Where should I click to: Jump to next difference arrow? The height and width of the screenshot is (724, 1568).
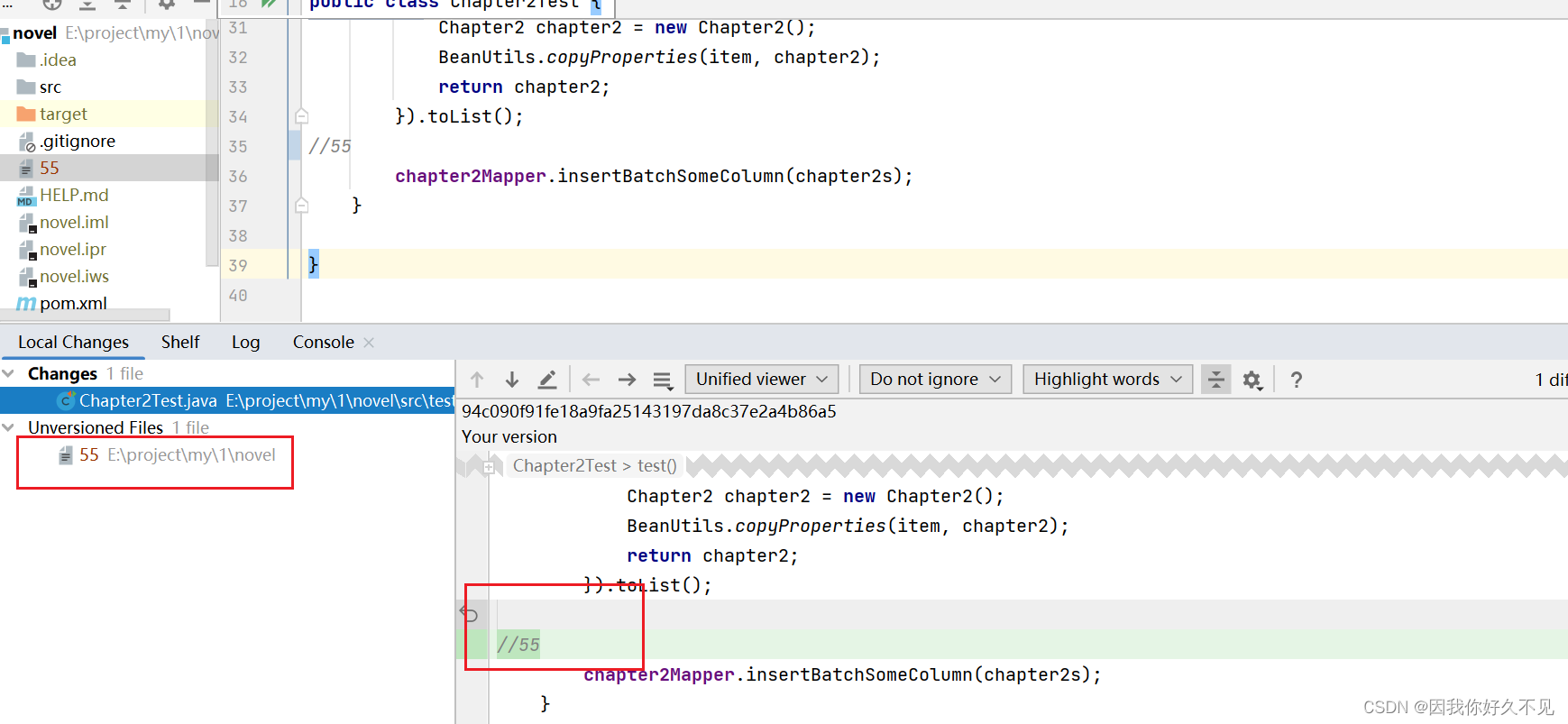(x=511, y=380)
